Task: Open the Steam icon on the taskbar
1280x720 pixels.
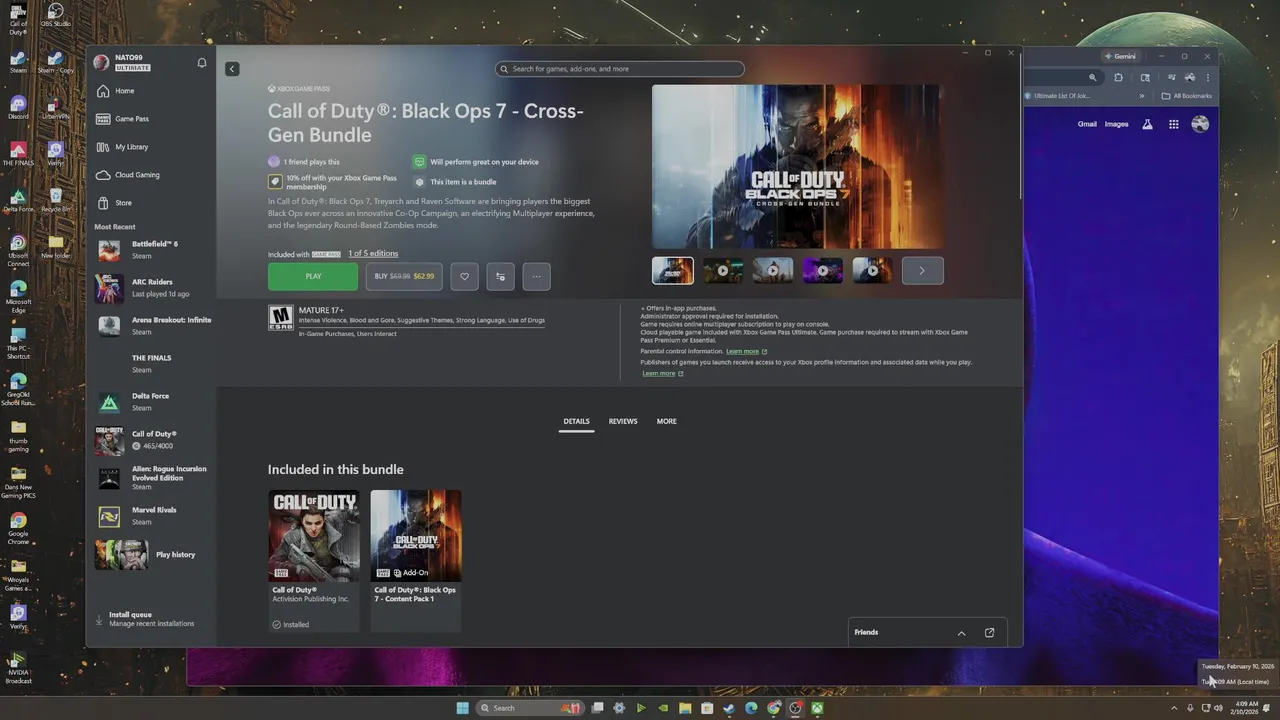Action: click(729, 708)
